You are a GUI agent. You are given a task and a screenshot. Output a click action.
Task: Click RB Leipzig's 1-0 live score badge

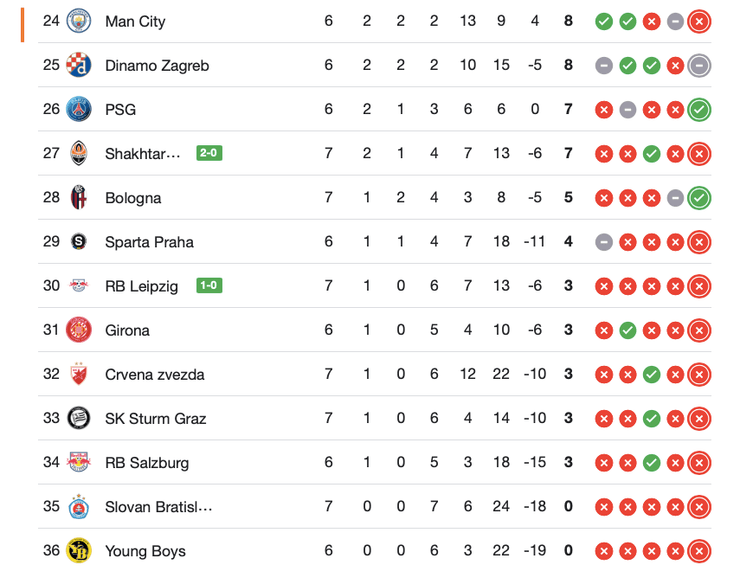(x=209, y=286)
